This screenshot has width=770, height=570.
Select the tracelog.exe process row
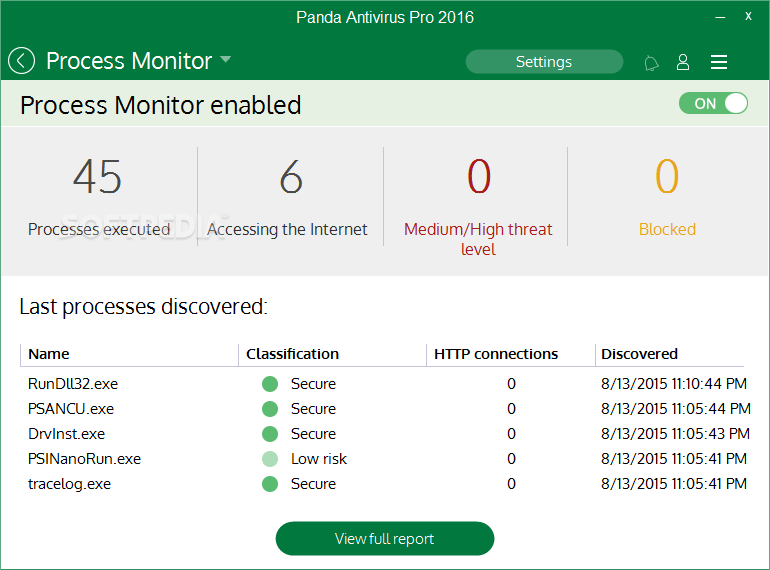point(385,484)
